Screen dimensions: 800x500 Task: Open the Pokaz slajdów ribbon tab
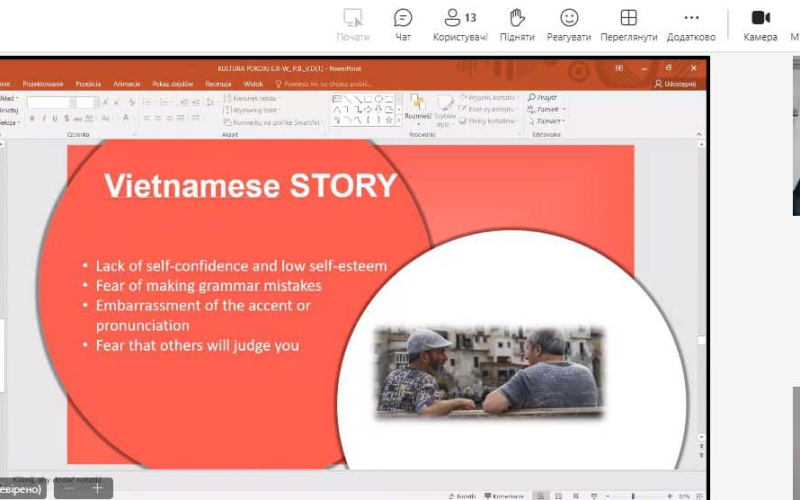[x=172, y=84]
